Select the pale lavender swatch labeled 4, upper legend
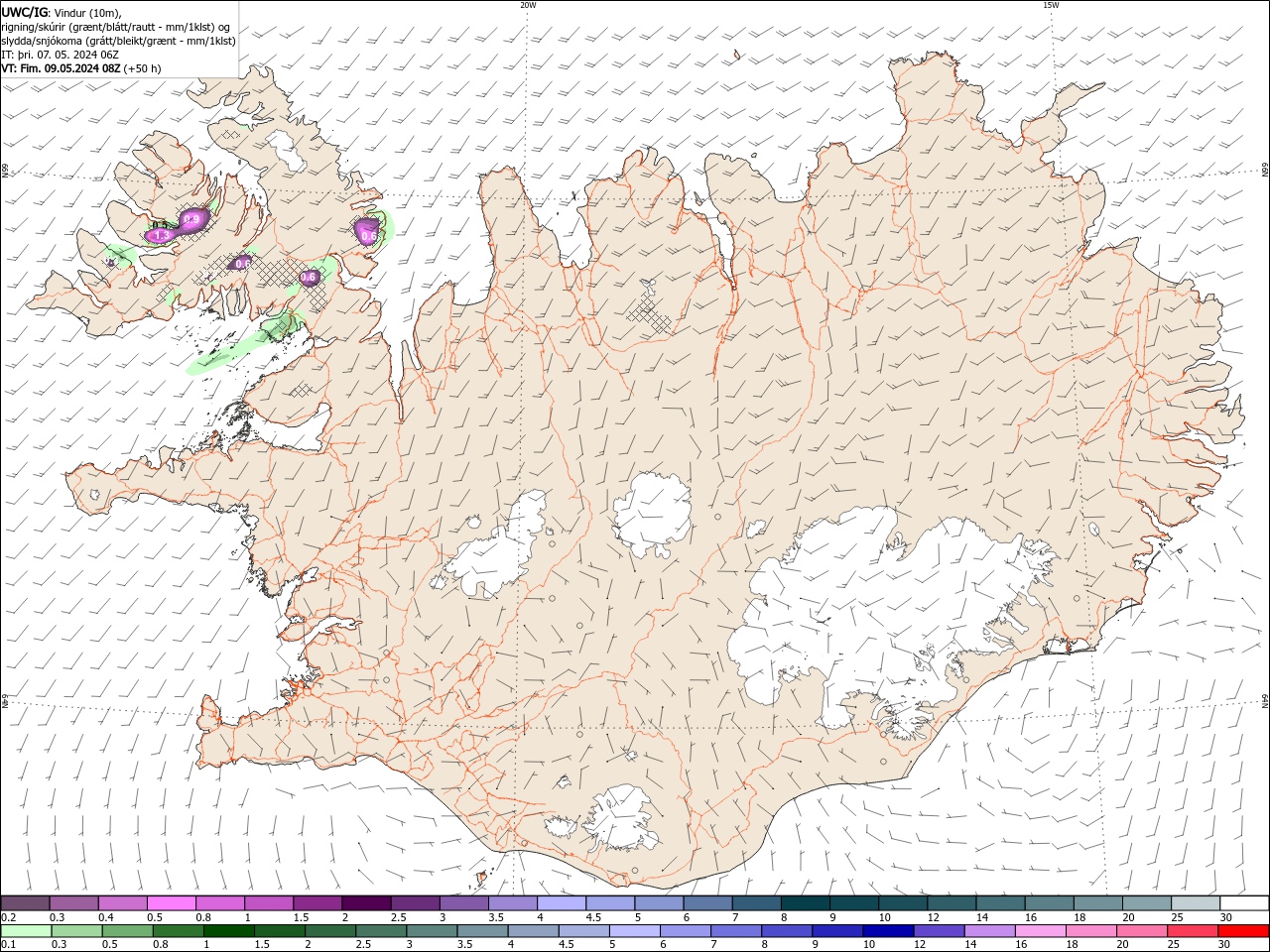Viewport: 1270px width, 952px height. [x=562, y=903]
